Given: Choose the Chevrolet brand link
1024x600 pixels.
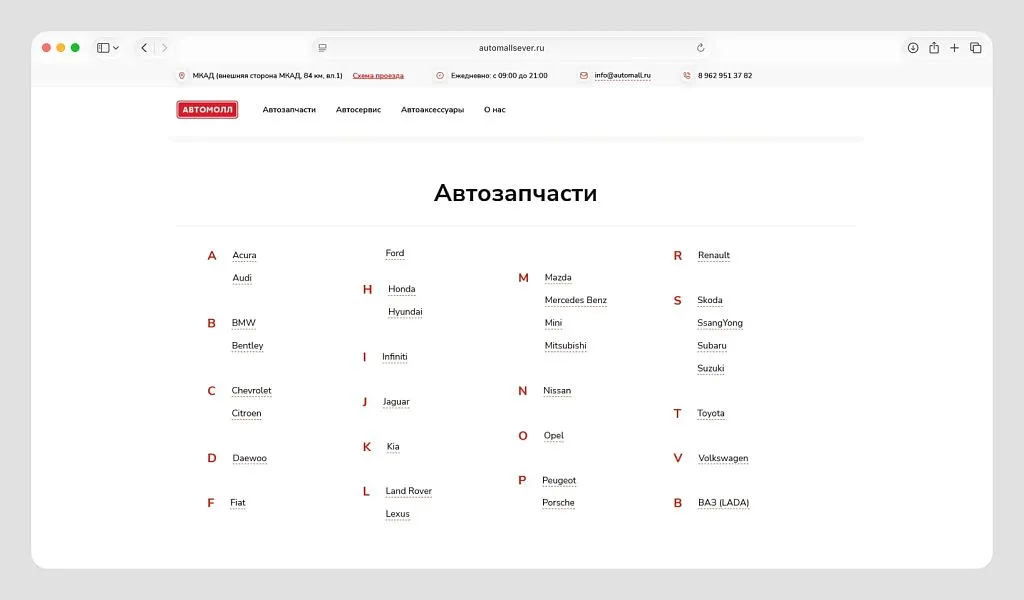Looking at the screenshot, I should (251, 390).
